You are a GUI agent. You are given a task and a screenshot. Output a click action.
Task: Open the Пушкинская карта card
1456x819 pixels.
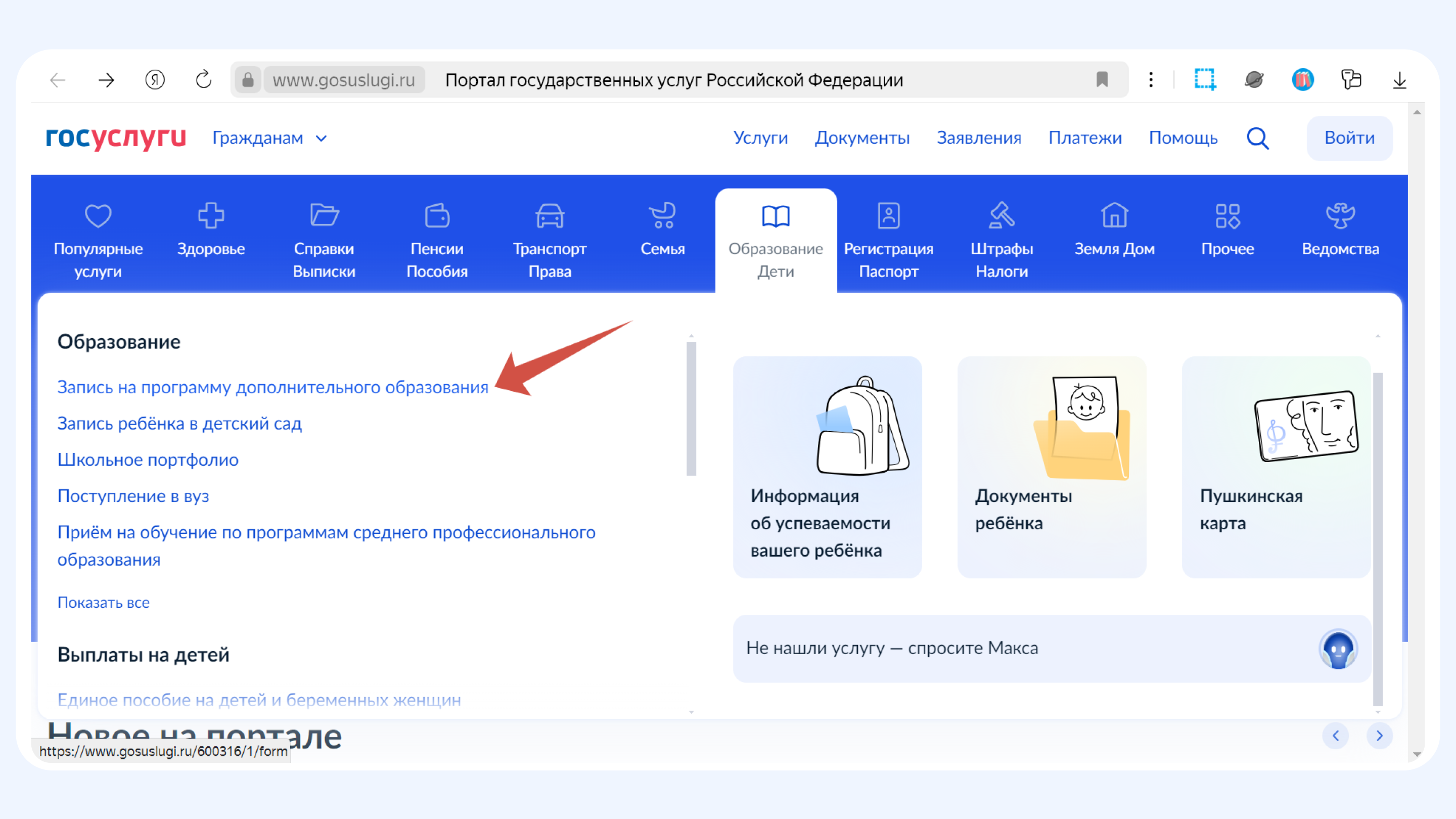[x=1276, y=467]
